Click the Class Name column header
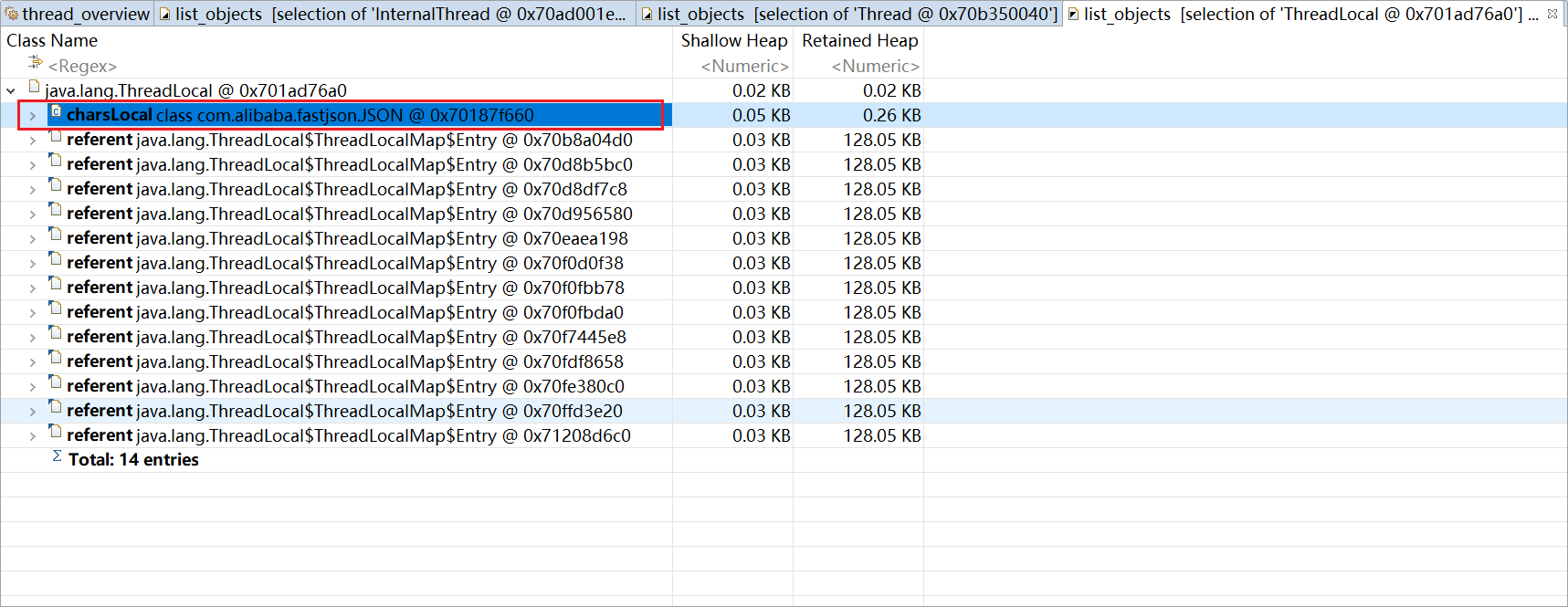 pos(52,40)
